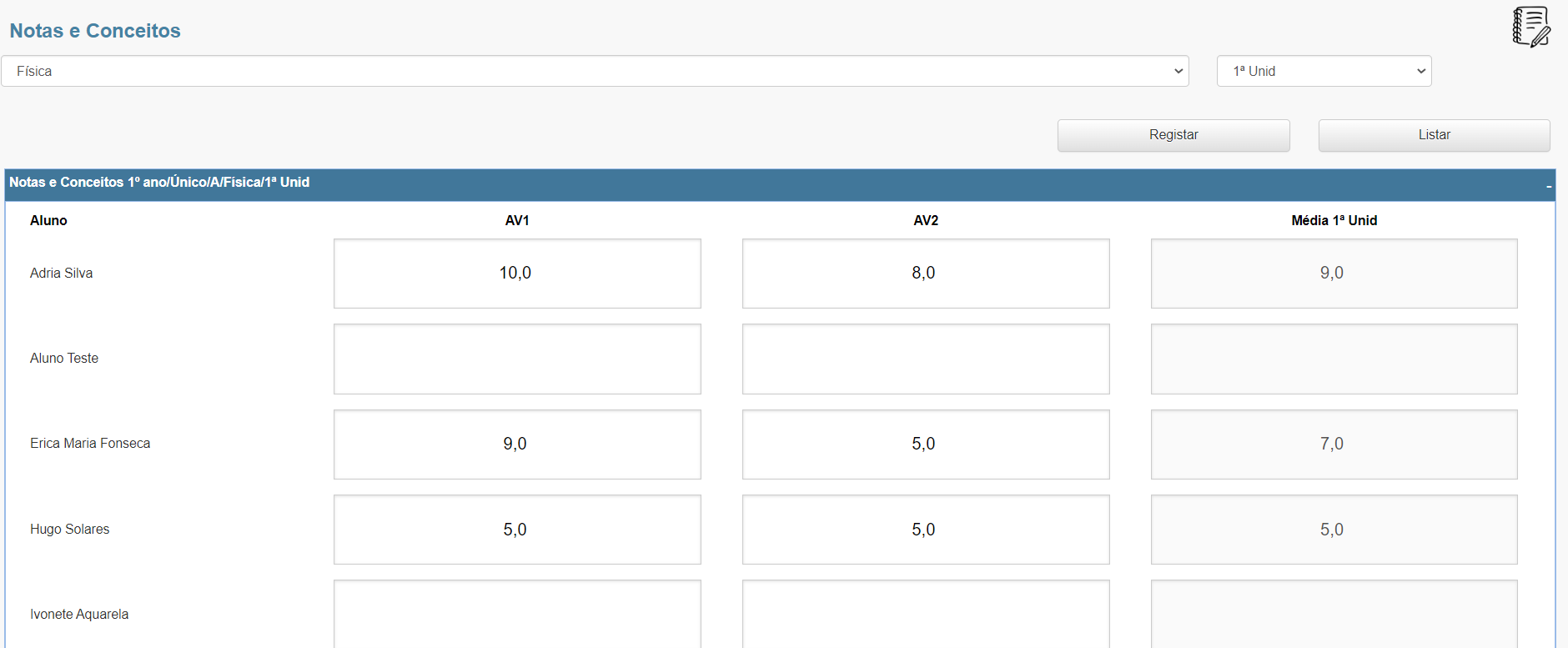Screen dimensions: 1568x648
Task: Click Aluno Teste's empty AV2 field
Action: point(926,359)
